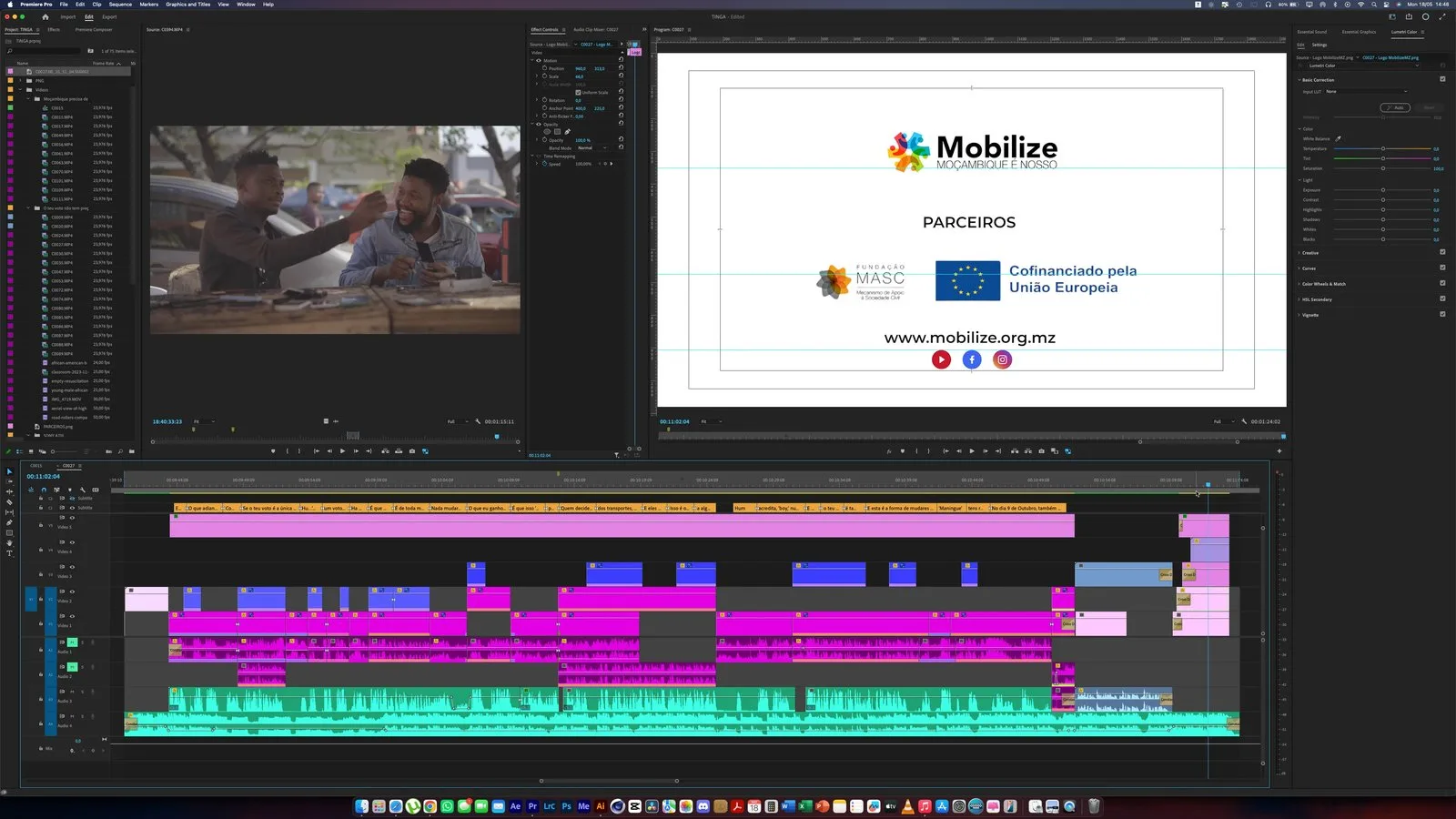1456x819 pixels.
Task: Toggle Color Wheels & Match checkbox
Action: 1442,283
